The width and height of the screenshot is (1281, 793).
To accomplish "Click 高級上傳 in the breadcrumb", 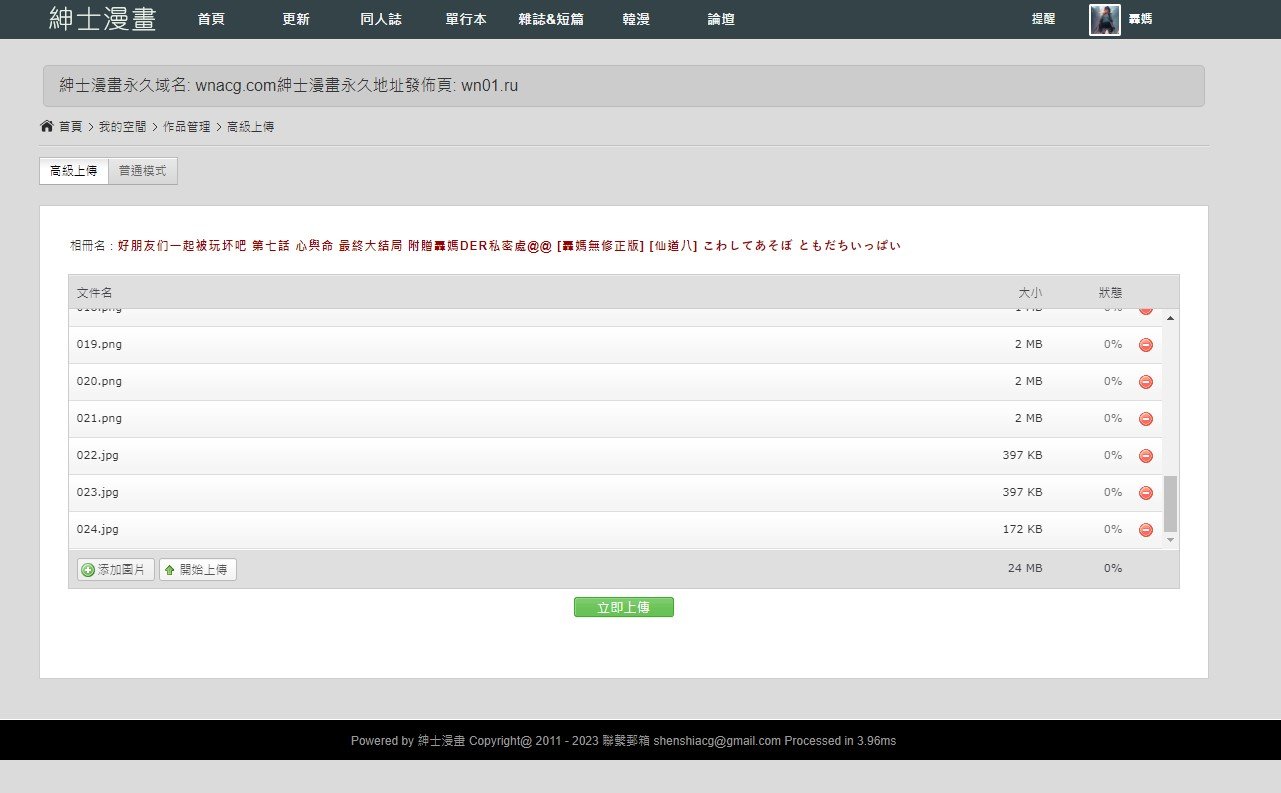I will (251, 127).
